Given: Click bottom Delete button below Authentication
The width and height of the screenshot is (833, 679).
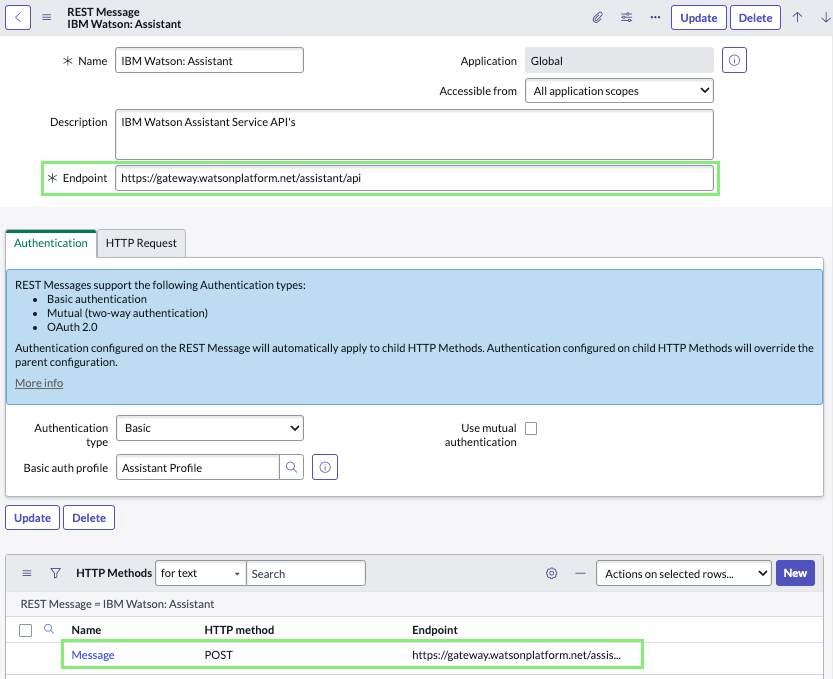Looking at the screenshot, I should 89,517.
